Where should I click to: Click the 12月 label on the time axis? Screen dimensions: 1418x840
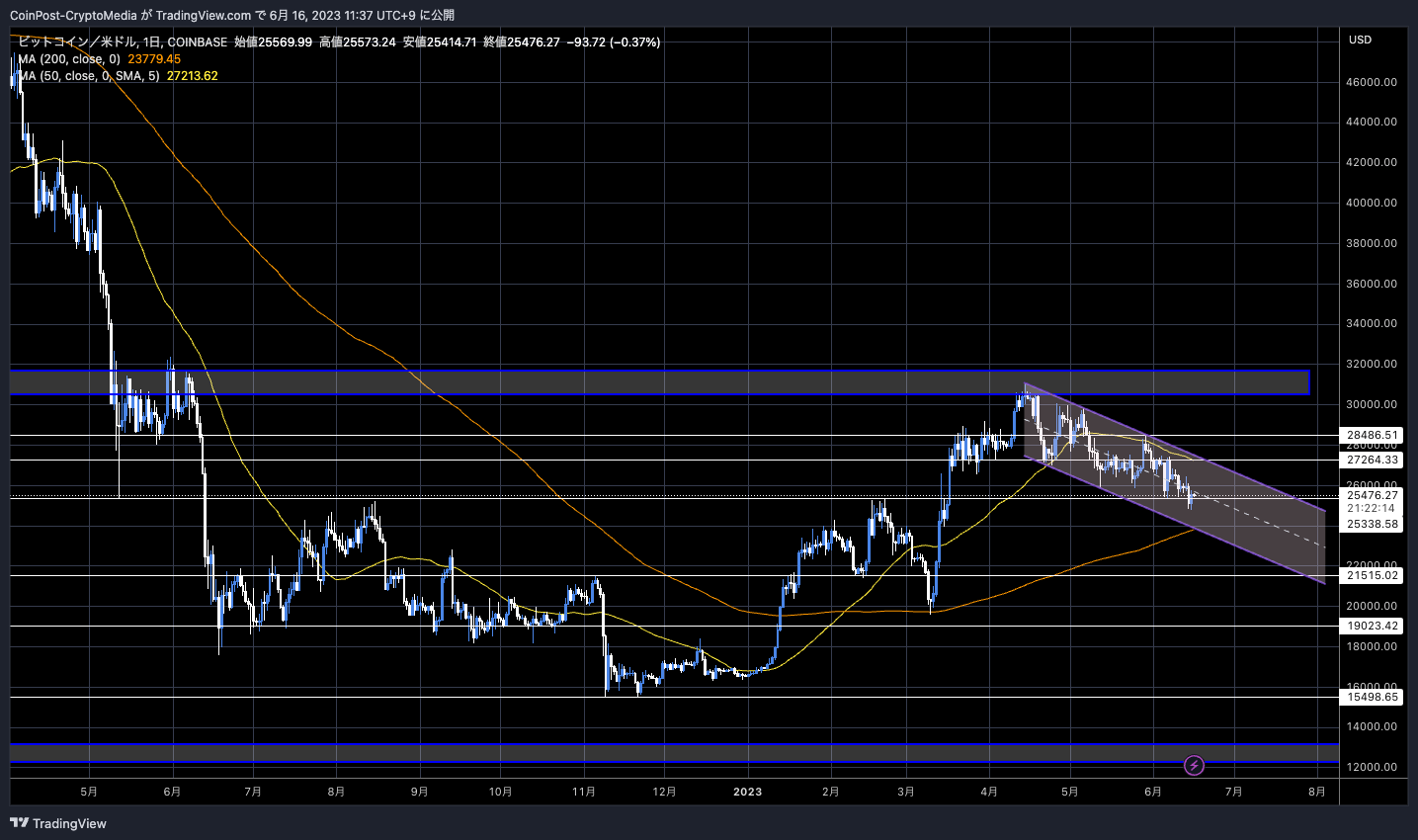tap(665, 792)
